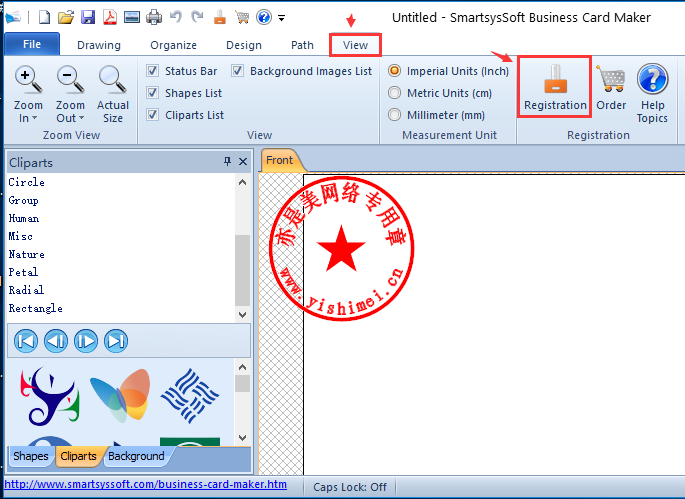Select the Group clipart category
This screenshot has height=499, width=685.
coord(24,201)
